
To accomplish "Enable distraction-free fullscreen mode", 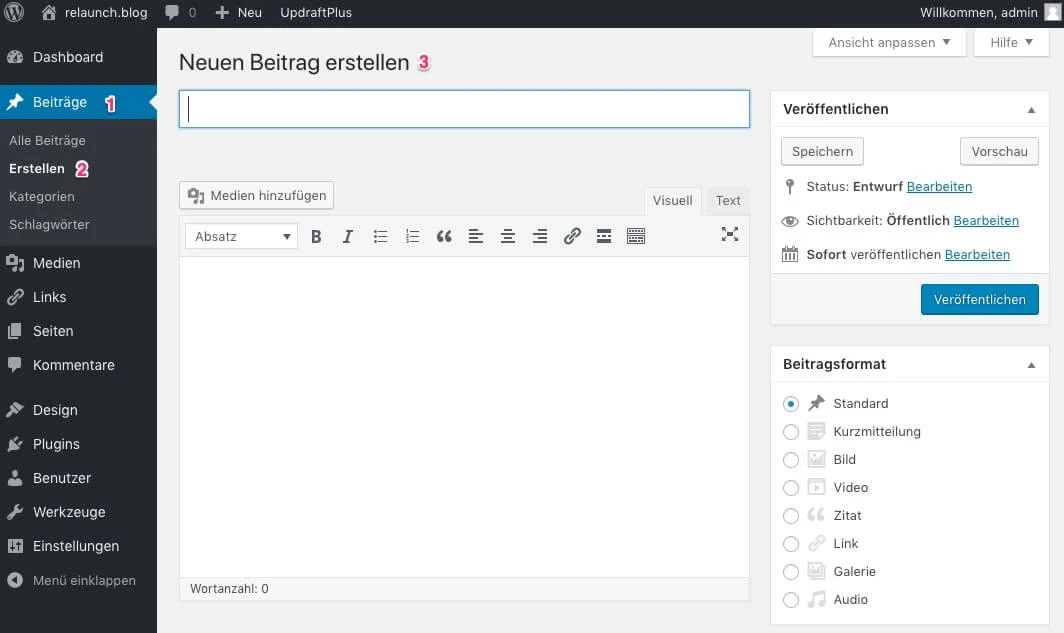I will tap(729, 235).
